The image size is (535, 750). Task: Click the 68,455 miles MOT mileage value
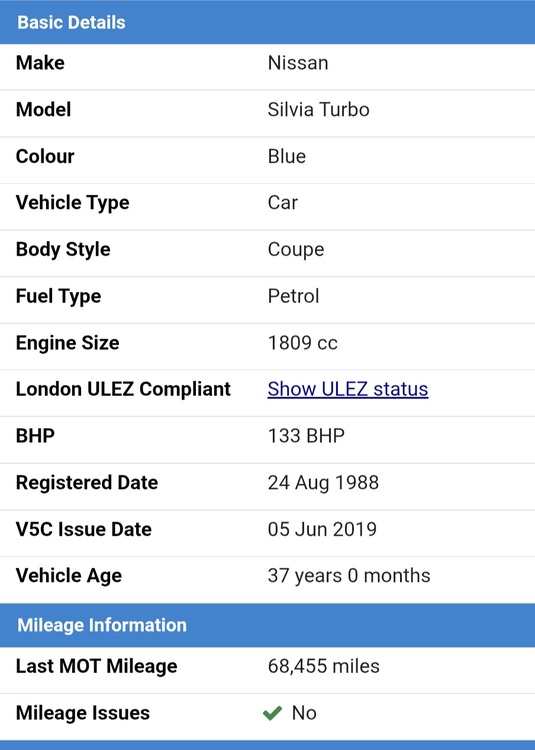click(x=323, y=666)
